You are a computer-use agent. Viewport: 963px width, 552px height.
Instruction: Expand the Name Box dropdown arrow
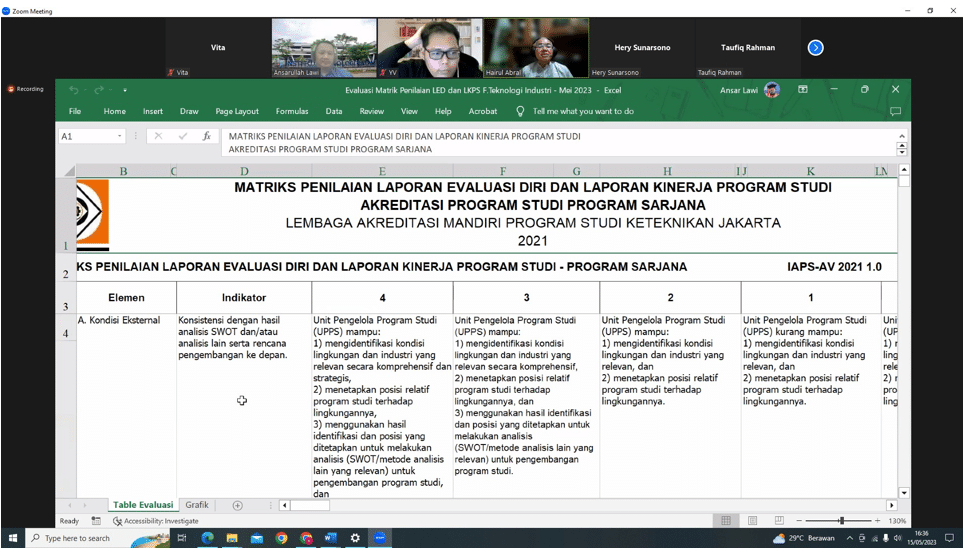click(120, 136)
